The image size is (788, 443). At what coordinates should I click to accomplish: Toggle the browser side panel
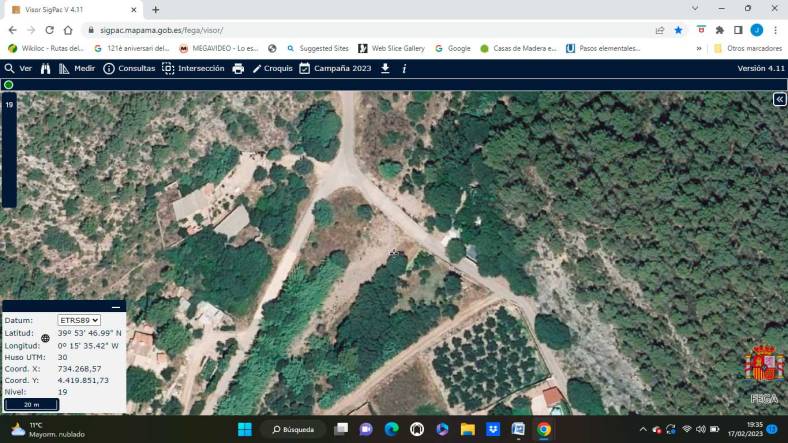point(738,30)
